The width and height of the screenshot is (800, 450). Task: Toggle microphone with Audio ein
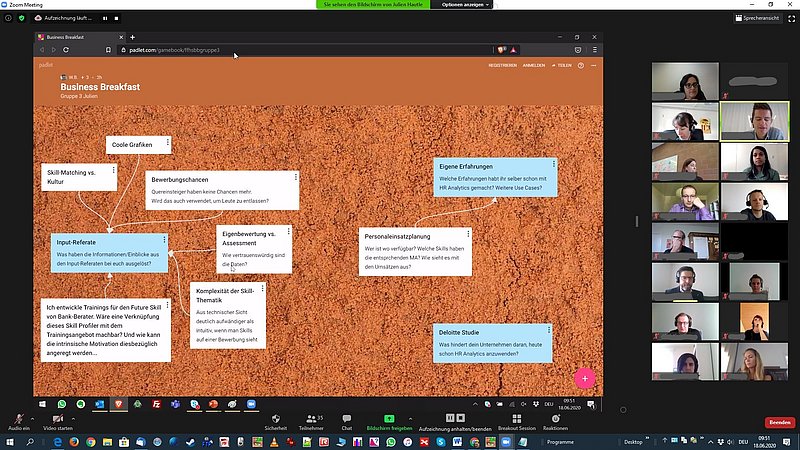tap(18, 419)
